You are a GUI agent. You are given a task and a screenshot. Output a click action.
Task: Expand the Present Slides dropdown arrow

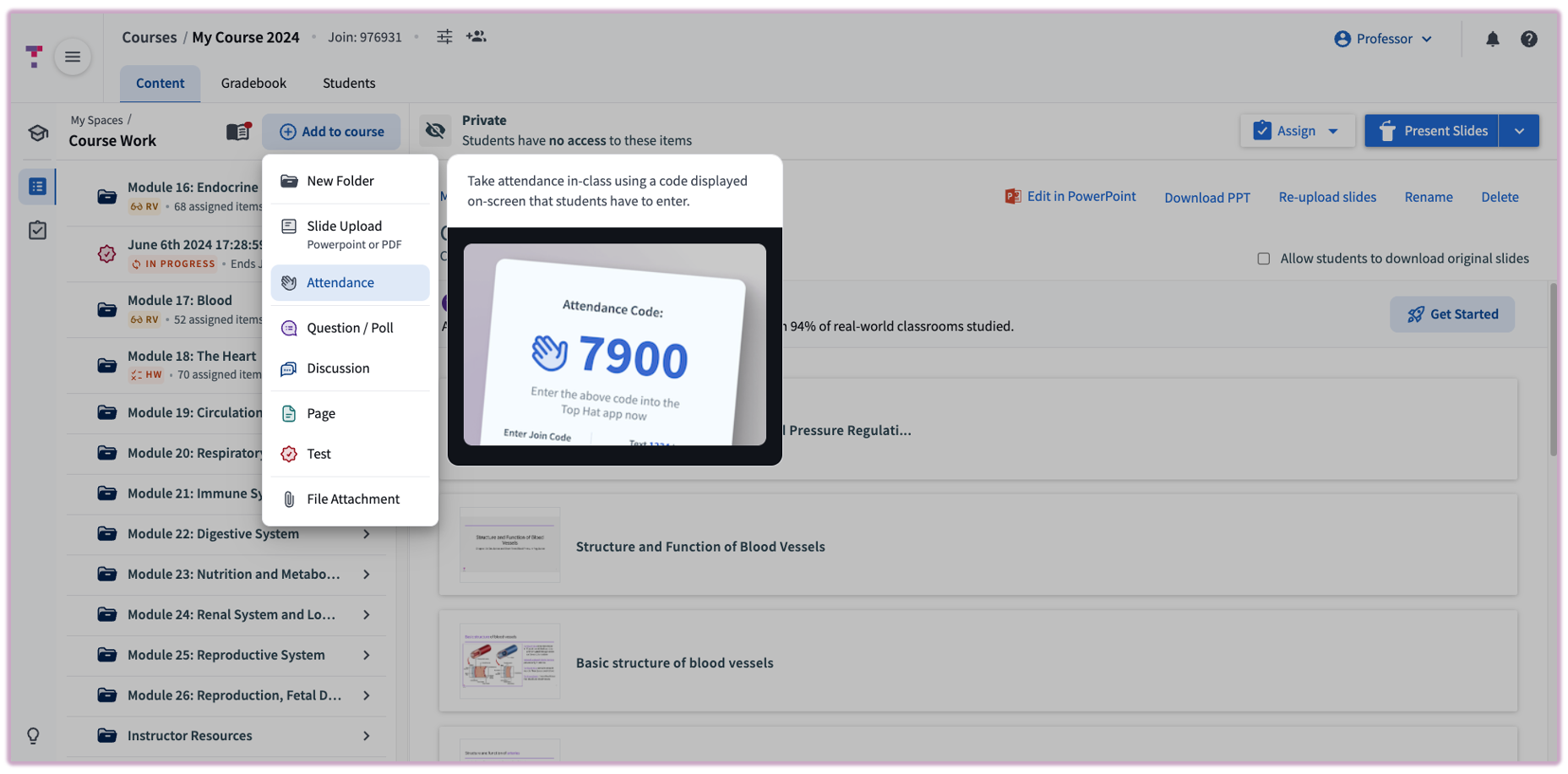(1519, 131)
